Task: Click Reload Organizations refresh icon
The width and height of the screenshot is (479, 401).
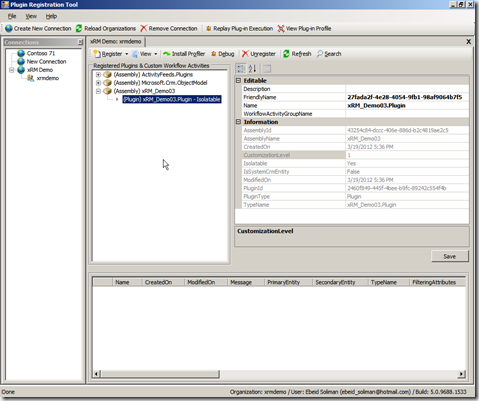Action: click(x=79, y=28)
